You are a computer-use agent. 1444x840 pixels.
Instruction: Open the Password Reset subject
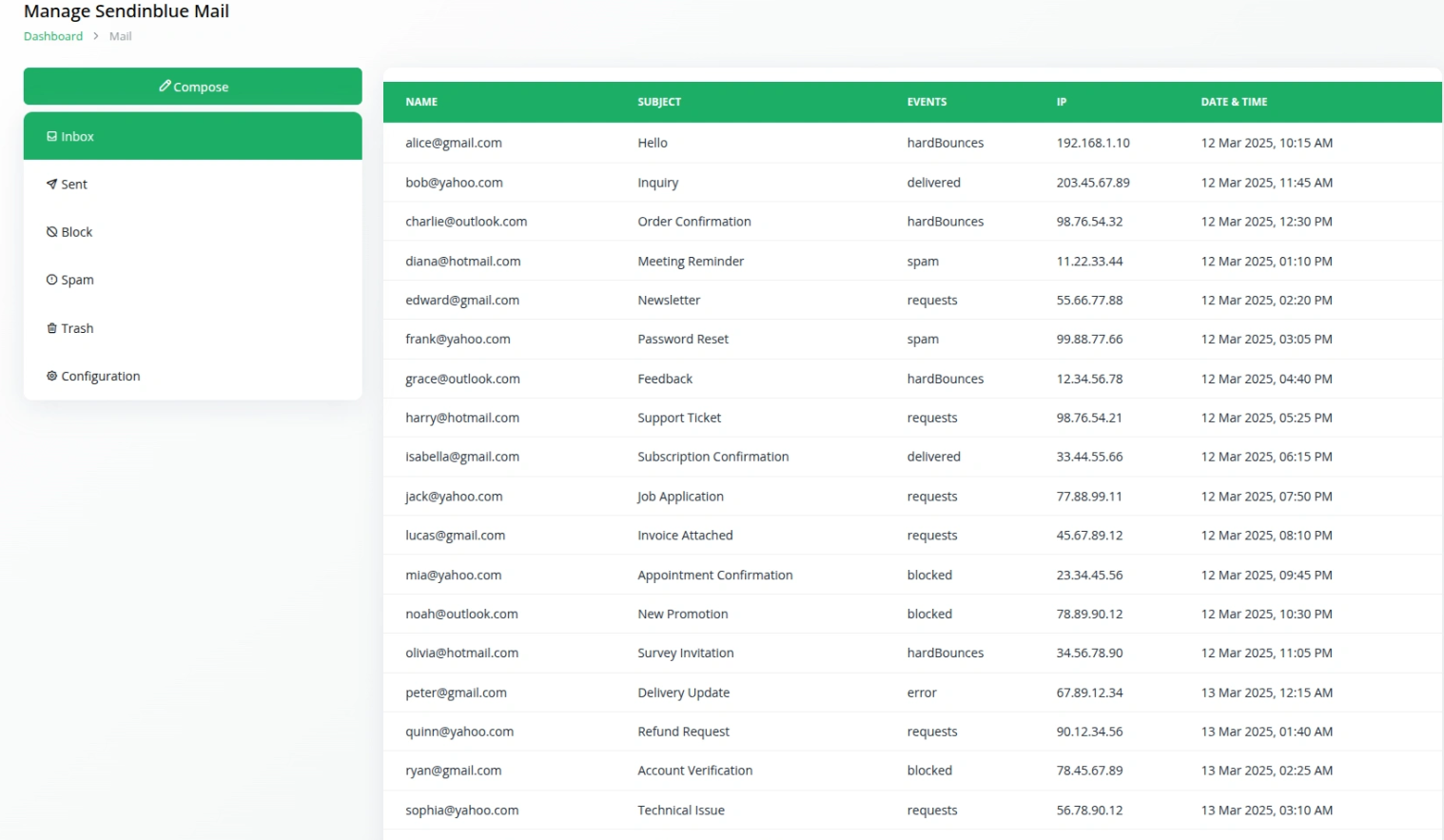tap(683, 339)
